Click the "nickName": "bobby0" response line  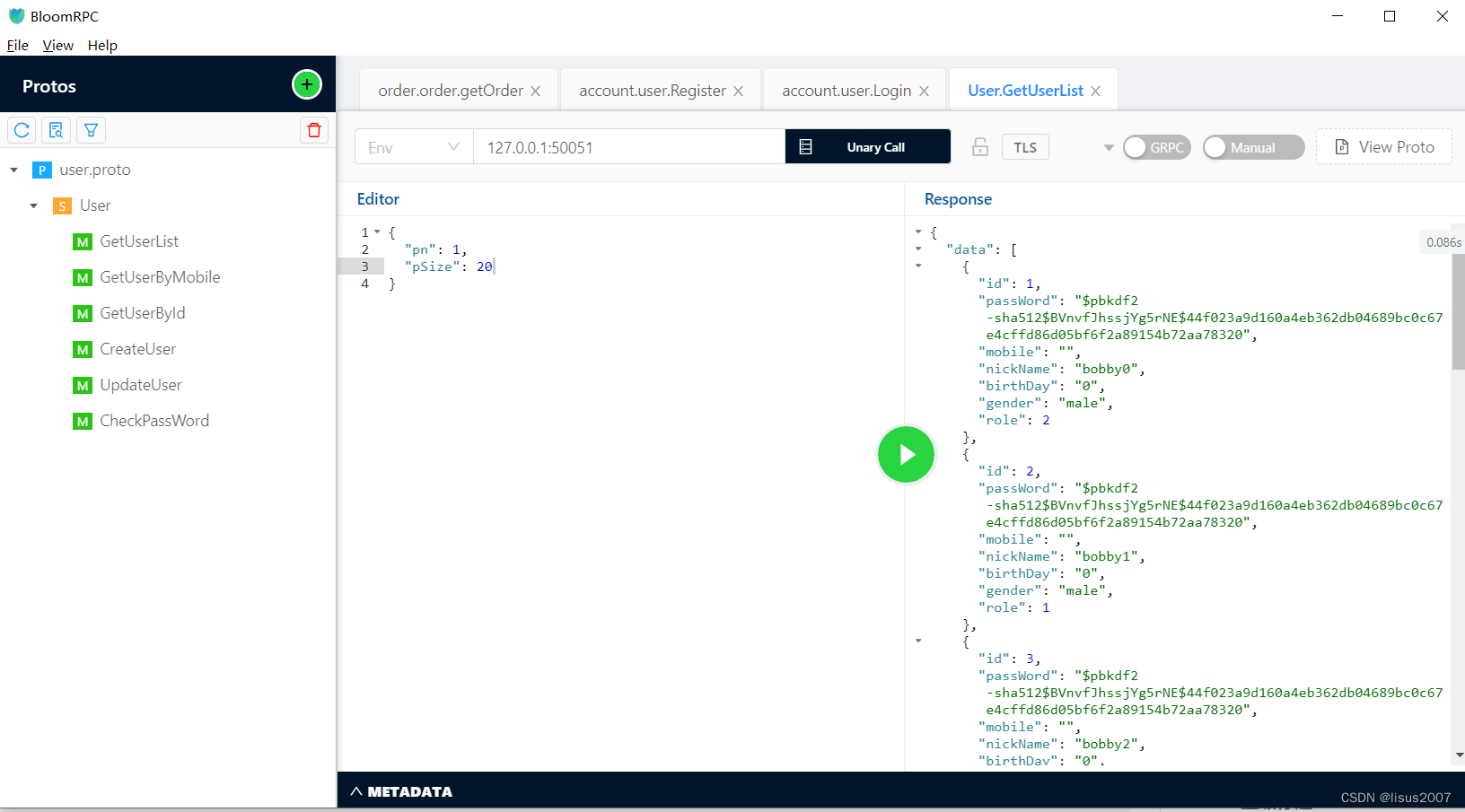tap(1062, 369)
